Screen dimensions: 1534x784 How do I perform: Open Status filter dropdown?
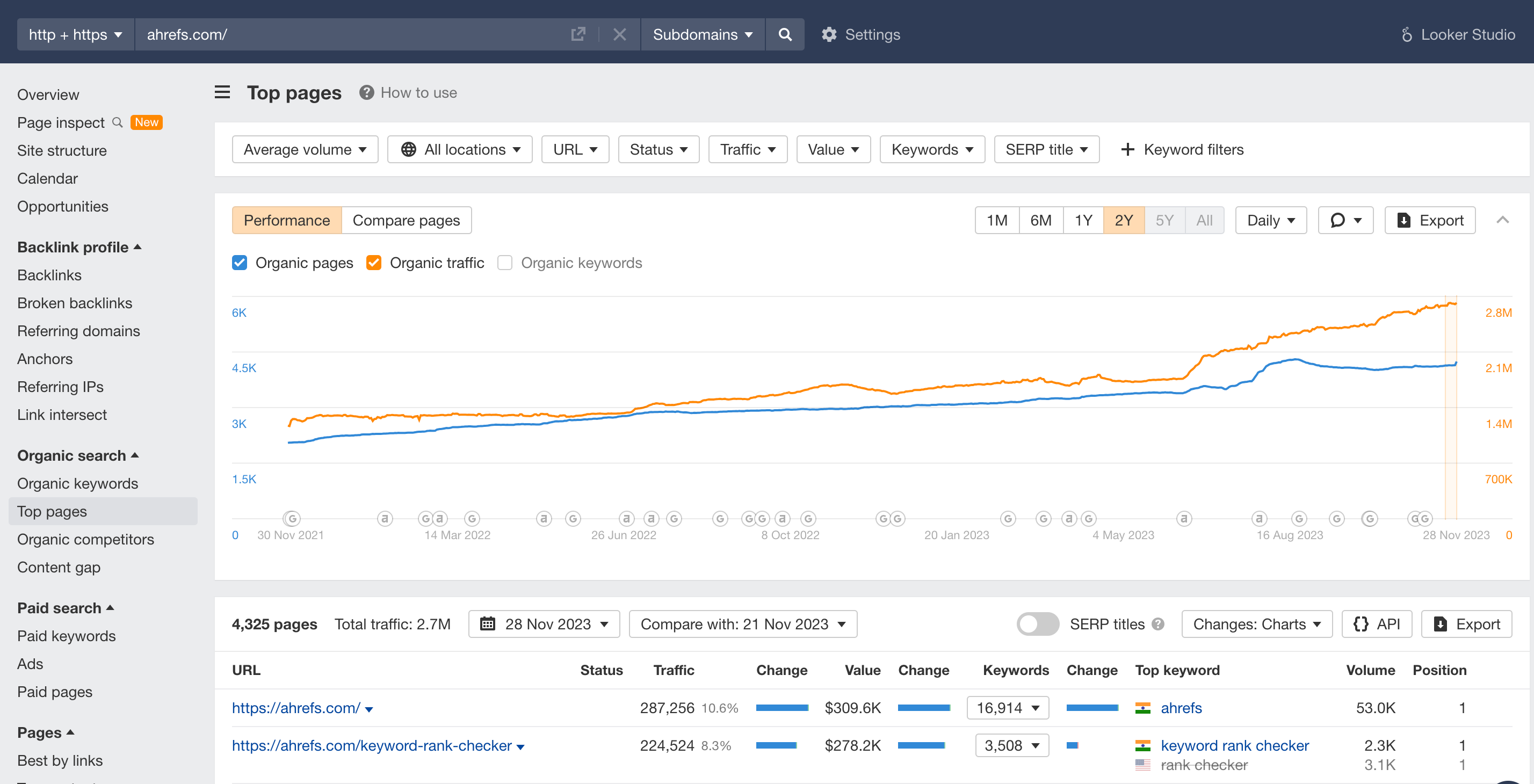[x=659, y=149]
